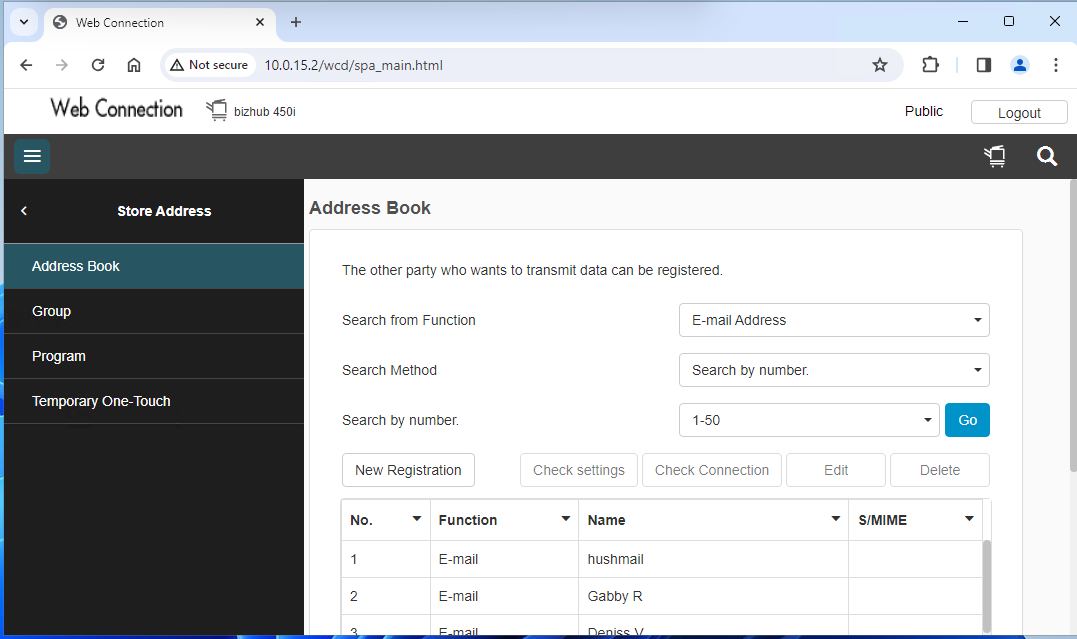Toggle browser side panel
The image size is (1077, 639).
point(984,65)
